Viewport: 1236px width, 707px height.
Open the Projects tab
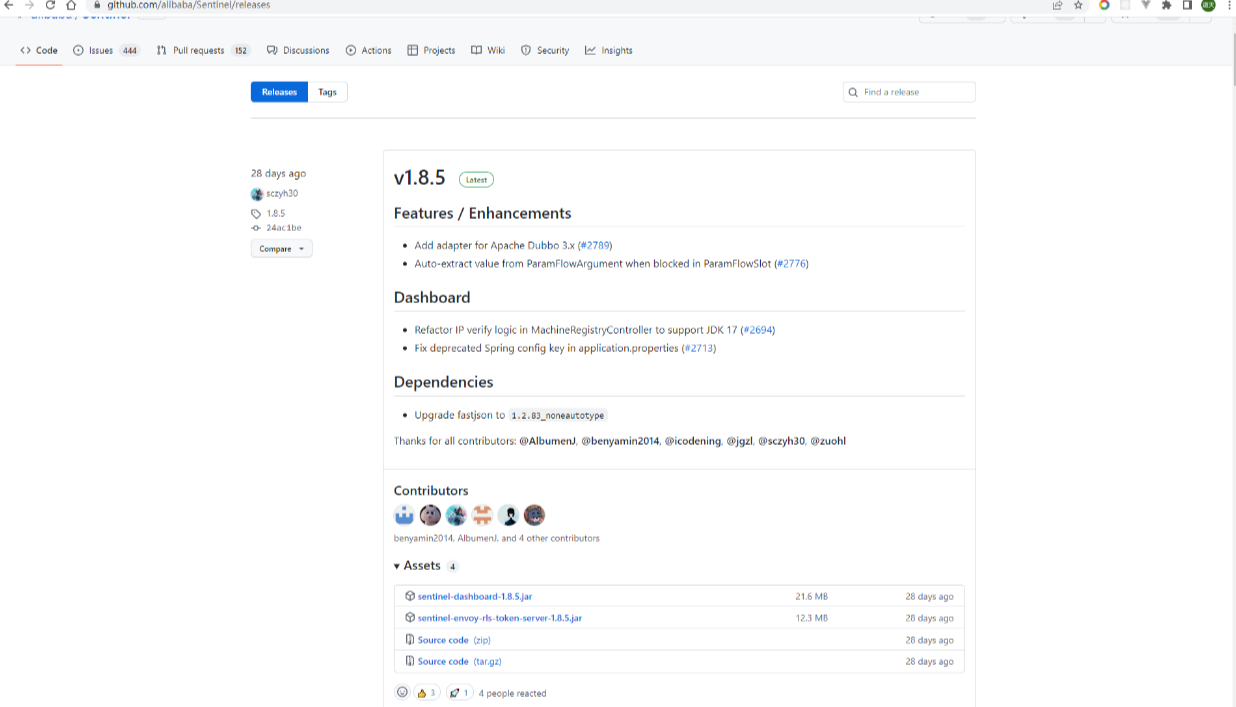[431, 50]
